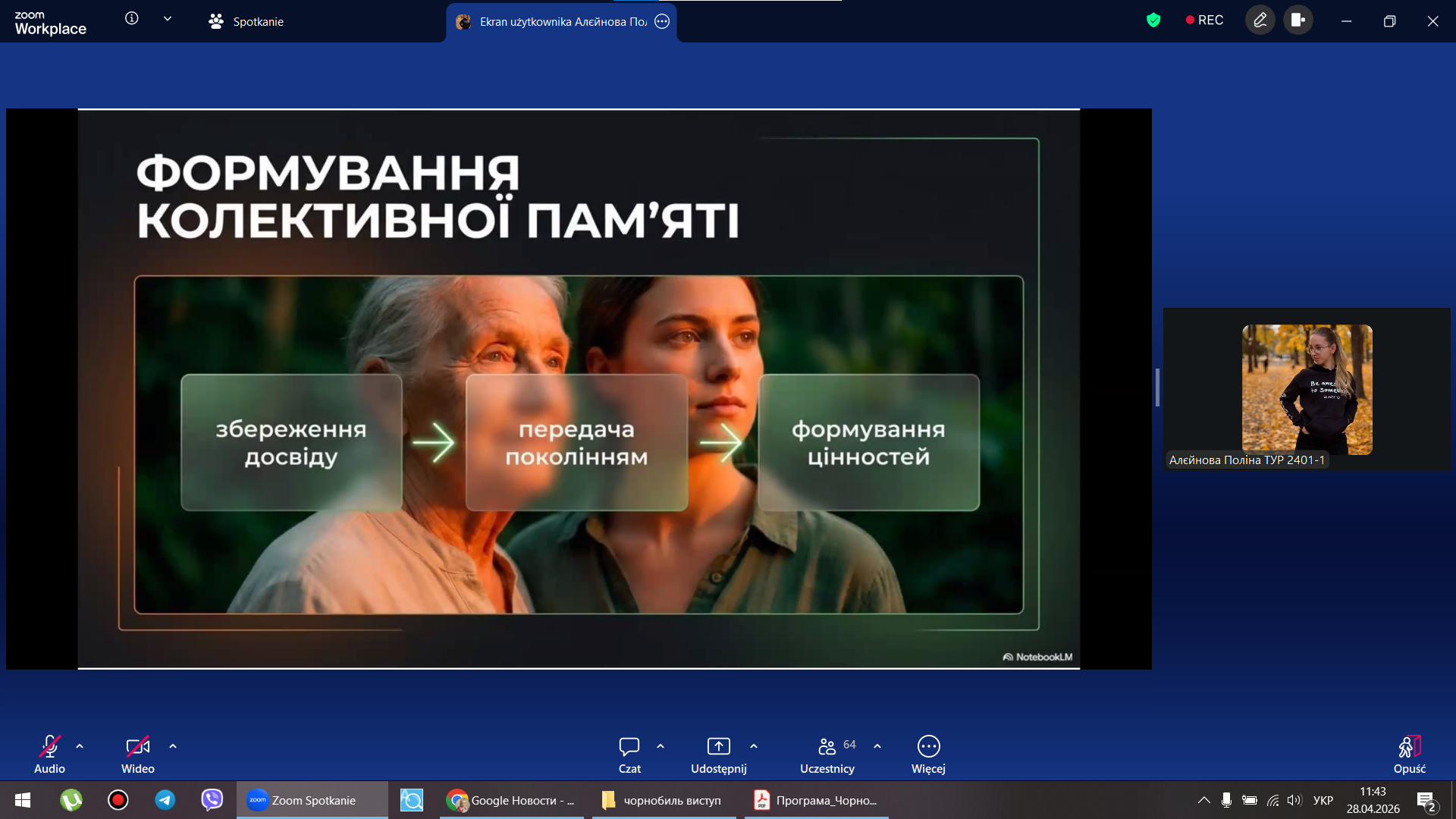Toggle the layout view icon near REC

point(1298,20)
